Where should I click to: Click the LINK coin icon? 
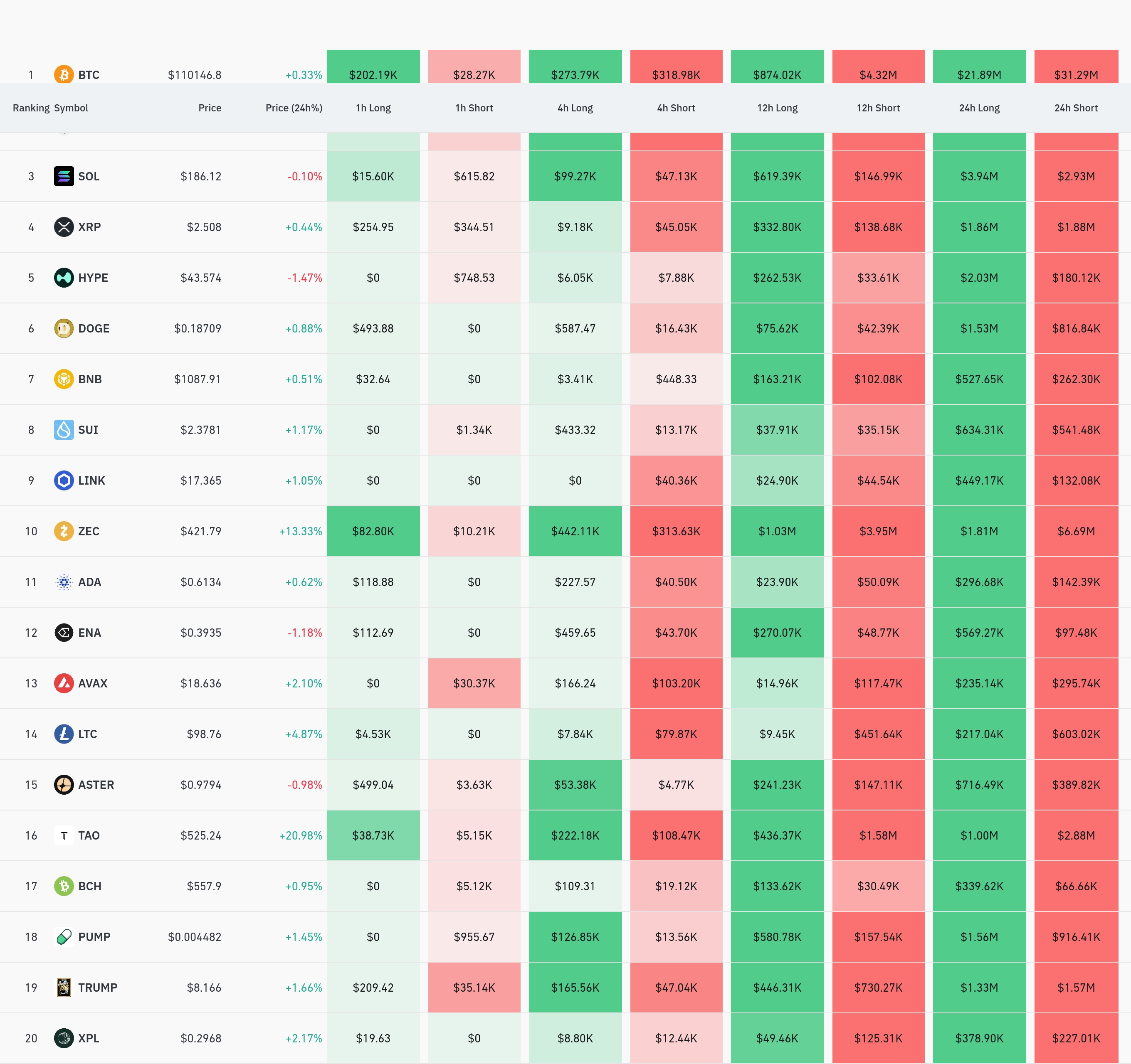64,480
